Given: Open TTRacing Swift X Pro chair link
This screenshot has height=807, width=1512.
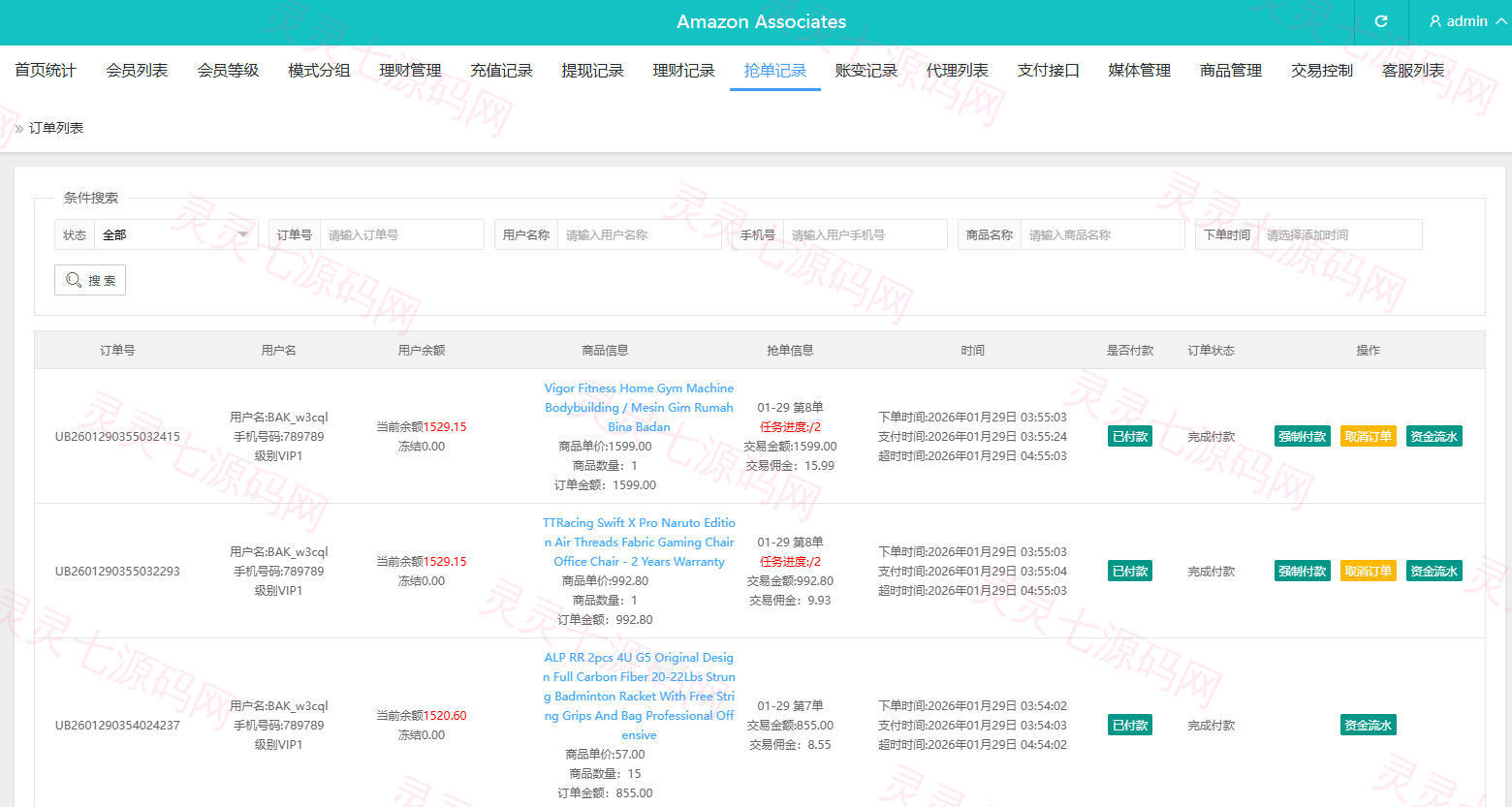Looking at the screenshot, I should tap(639, 542).
